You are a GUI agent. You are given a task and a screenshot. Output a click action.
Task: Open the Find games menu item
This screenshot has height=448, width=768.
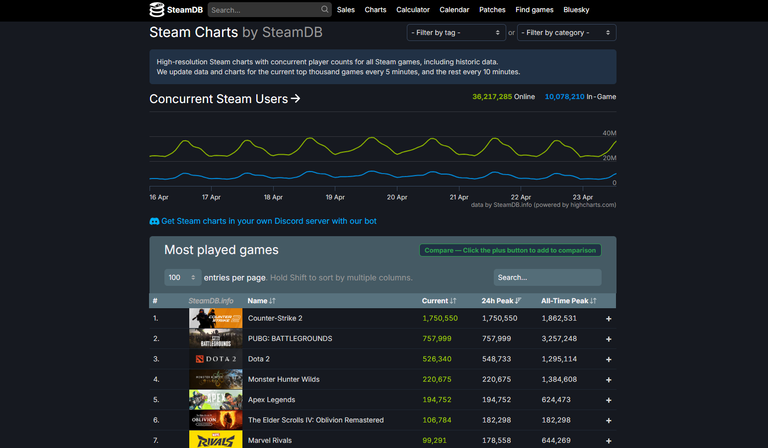point(534,10)
